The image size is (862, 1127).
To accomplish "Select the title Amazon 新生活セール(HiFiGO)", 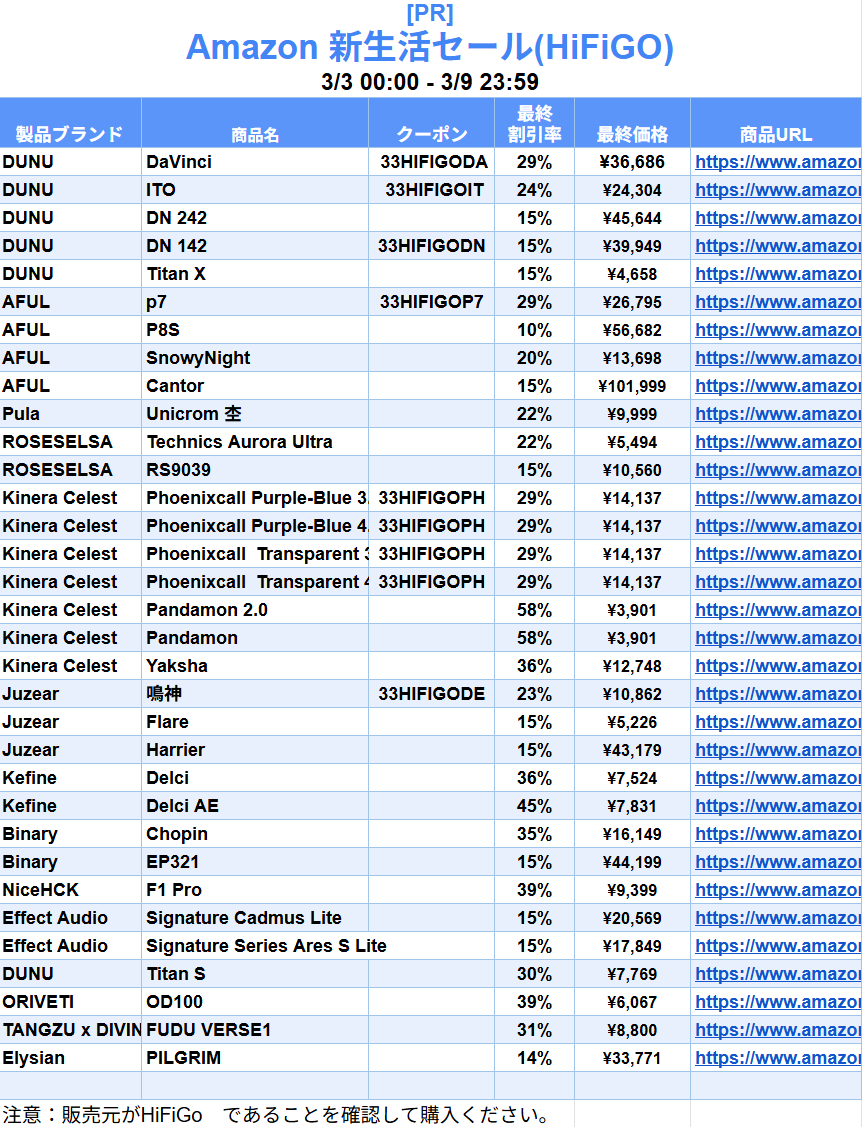I will [x=430, y=47].
